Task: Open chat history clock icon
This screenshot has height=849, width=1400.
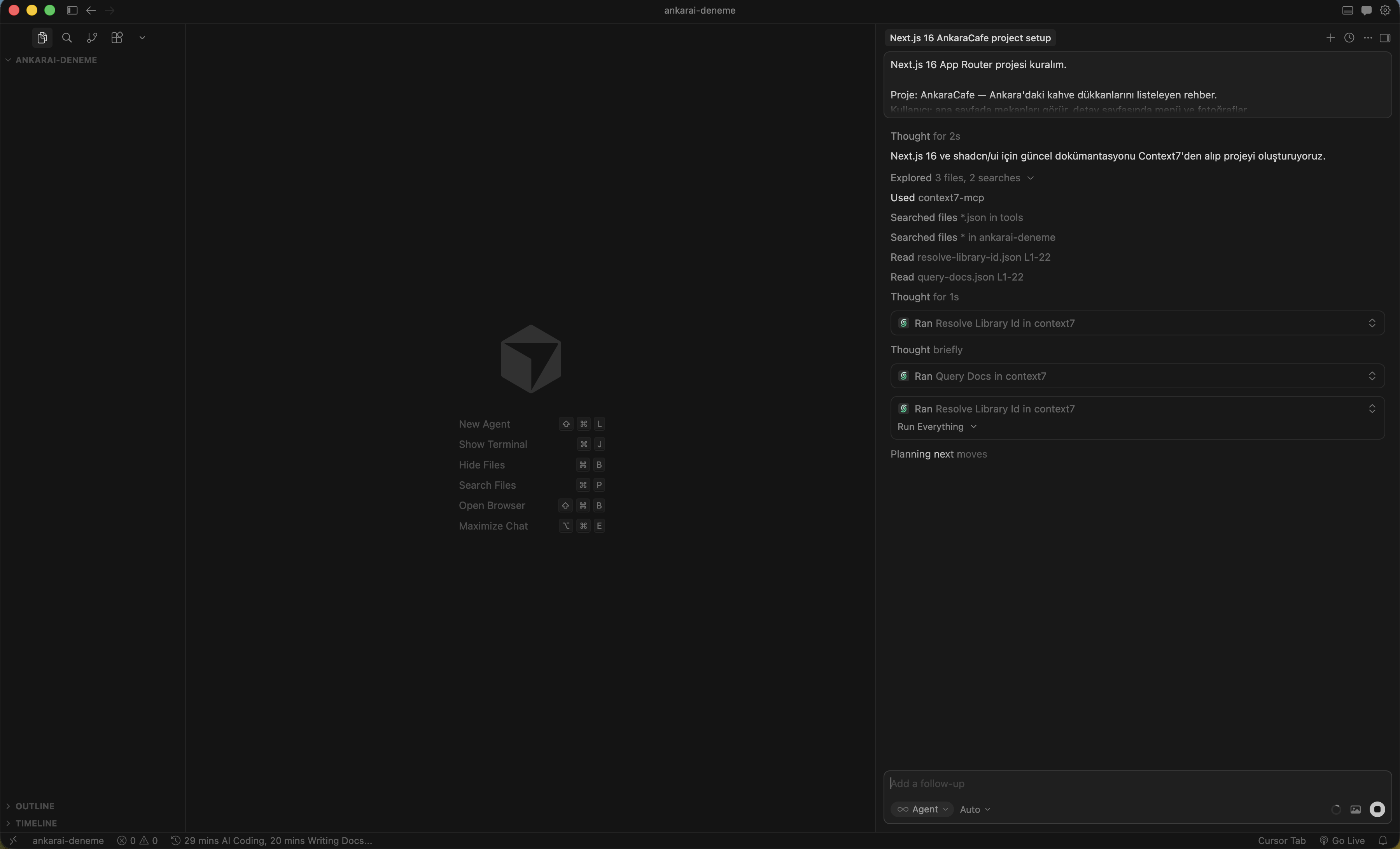Action: click(1349, 37)
